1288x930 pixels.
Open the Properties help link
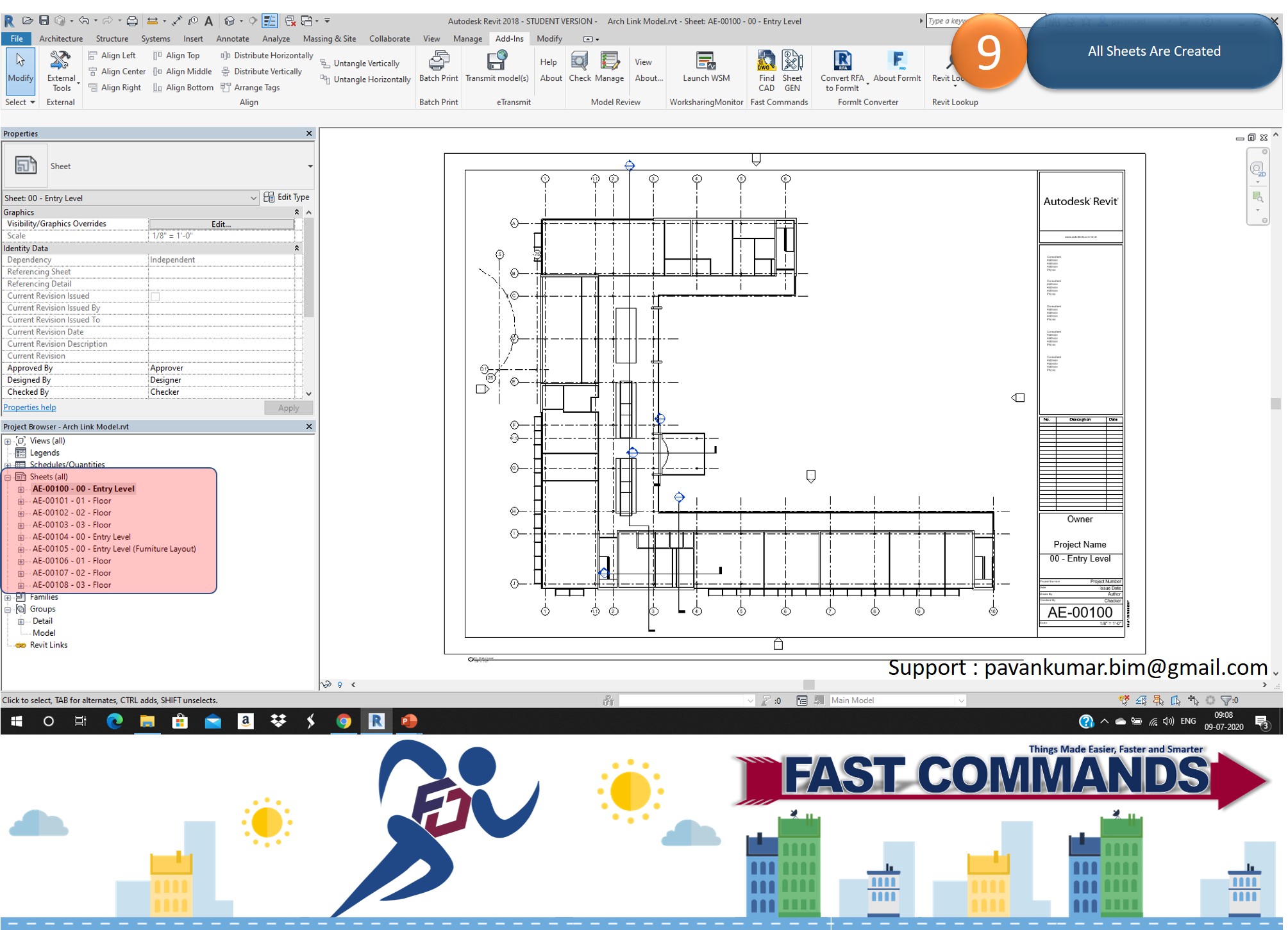pos(29,408)
